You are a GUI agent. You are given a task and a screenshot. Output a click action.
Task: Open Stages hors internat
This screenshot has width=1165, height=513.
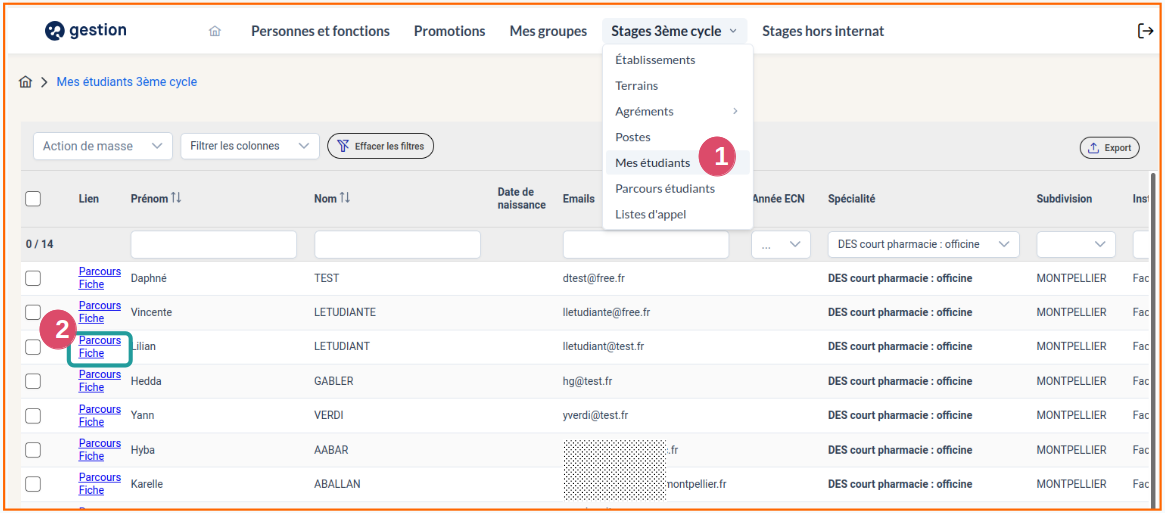point(823,31)
